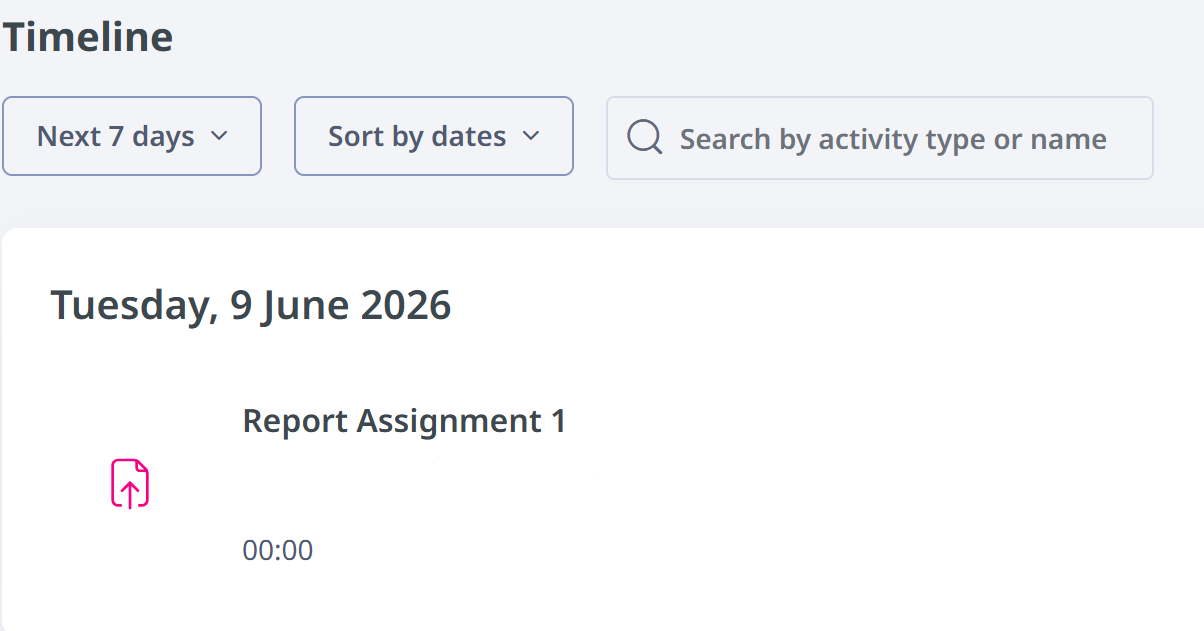Screen dimensions: 1204x631
Task: Click right end of the search box
Action: (1130, 138)
